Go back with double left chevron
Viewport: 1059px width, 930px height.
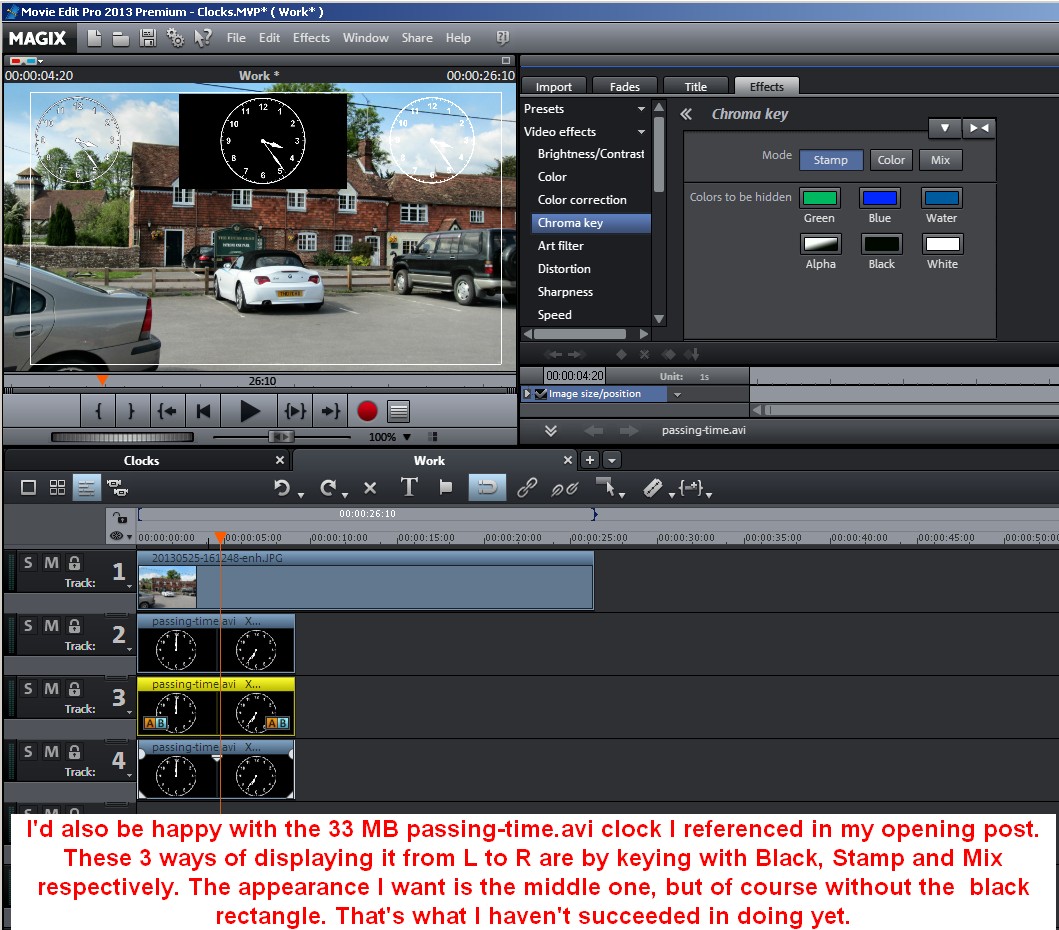tap(686, 114)
